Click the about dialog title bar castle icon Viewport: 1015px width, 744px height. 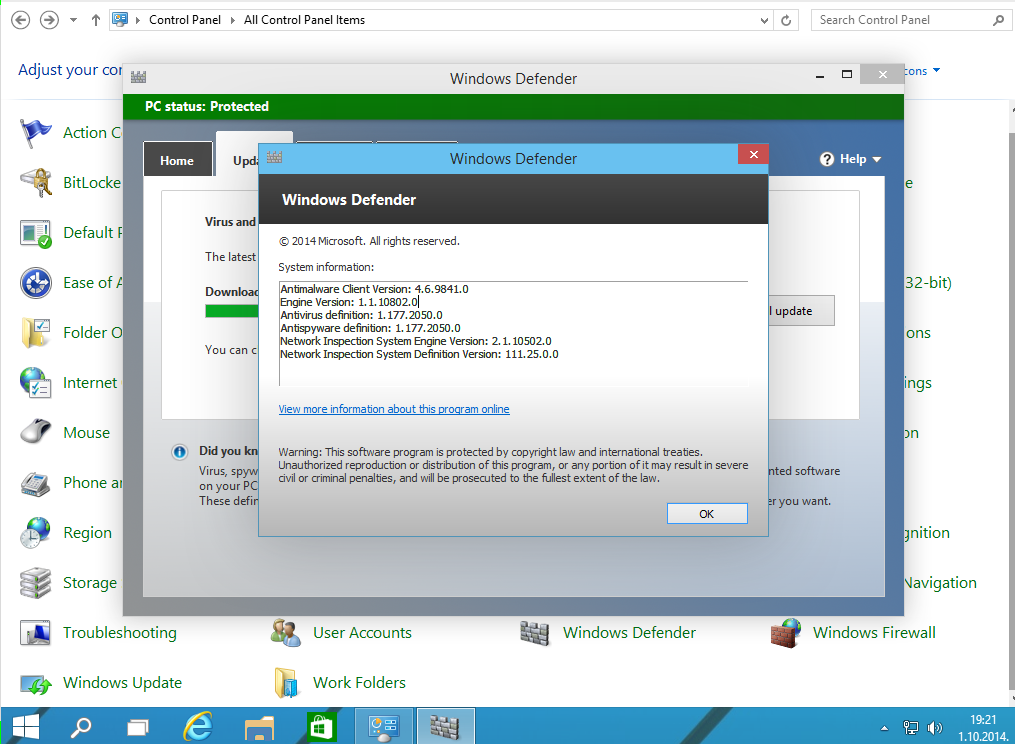[274, 157]
